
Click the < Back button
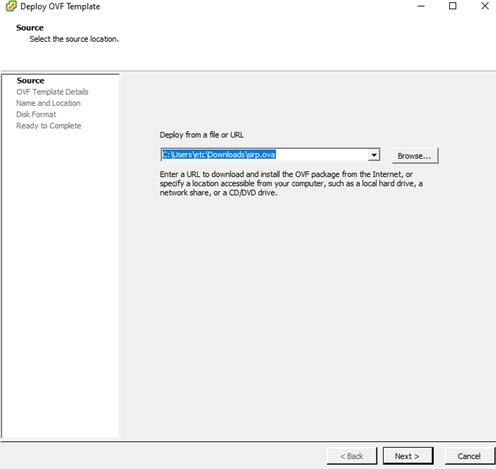[x=352, y=456]
